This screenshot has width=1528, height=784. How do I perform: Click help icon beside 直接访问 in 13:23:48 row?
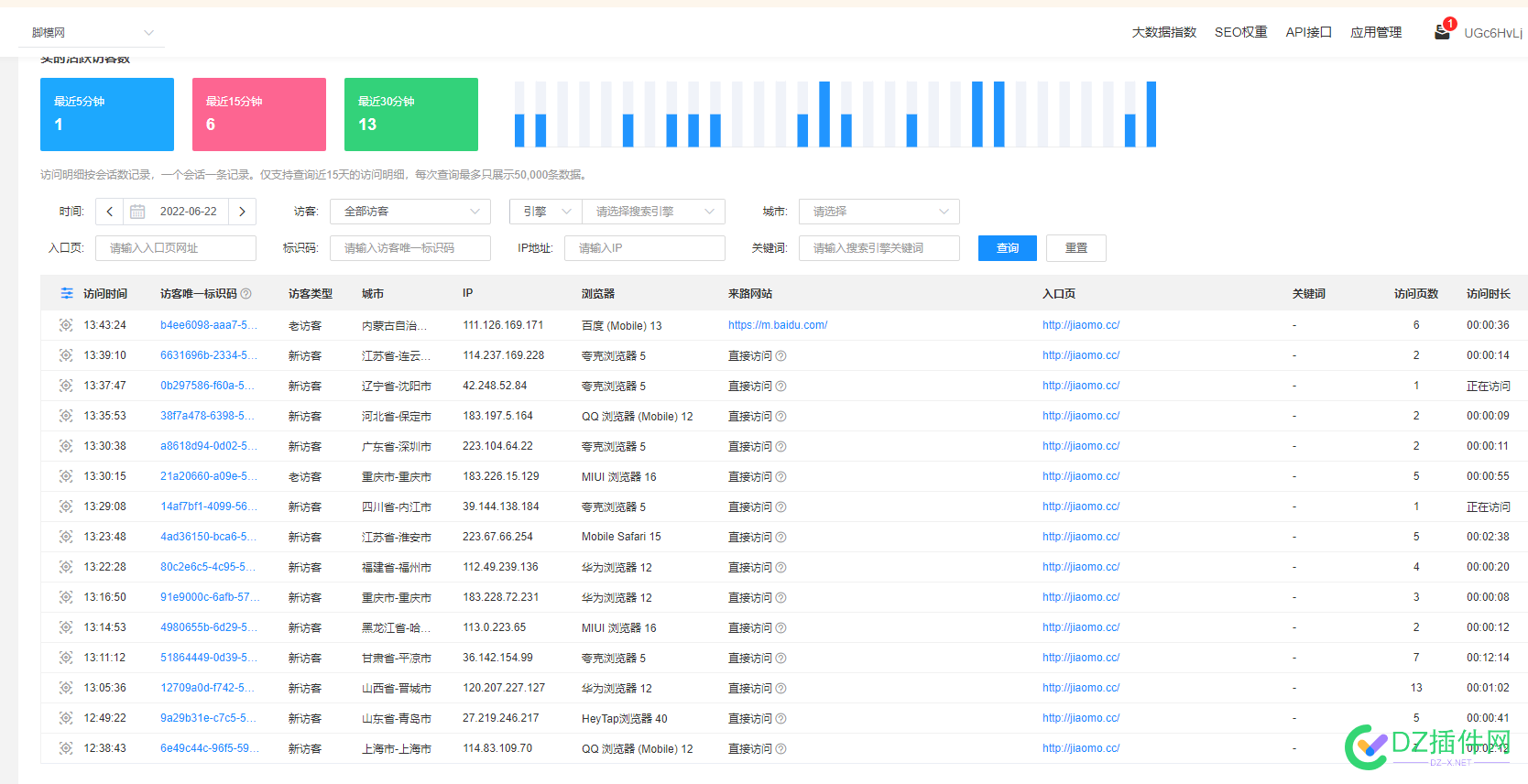tap(780, 538)
